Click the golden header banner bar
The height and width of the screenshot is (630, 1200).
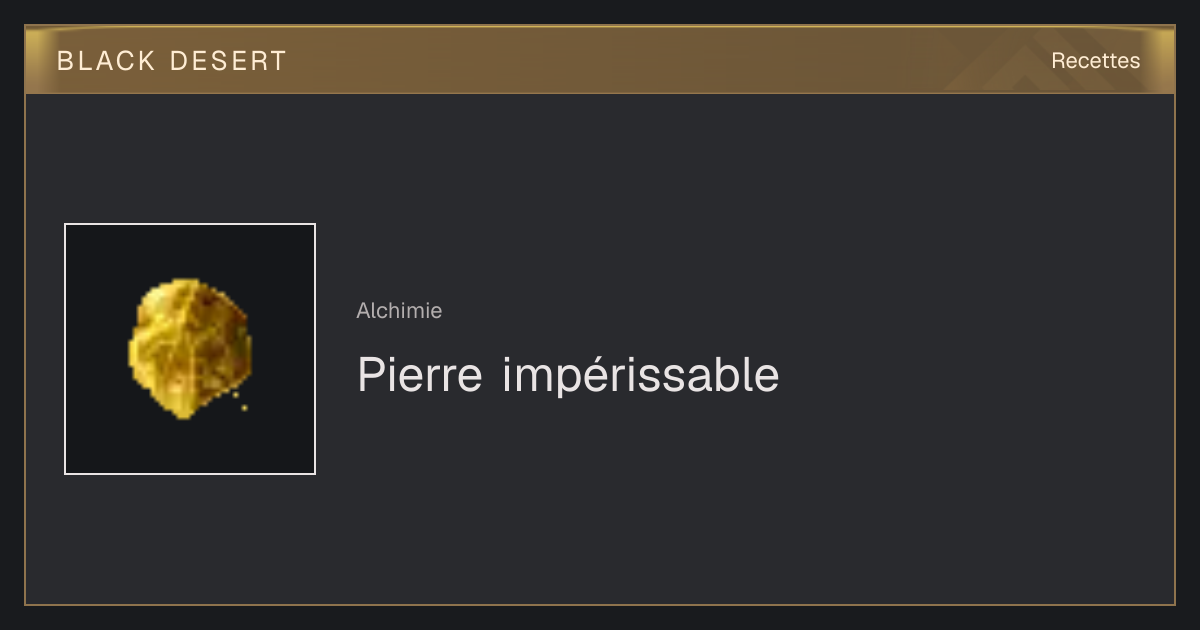point(600,60)
